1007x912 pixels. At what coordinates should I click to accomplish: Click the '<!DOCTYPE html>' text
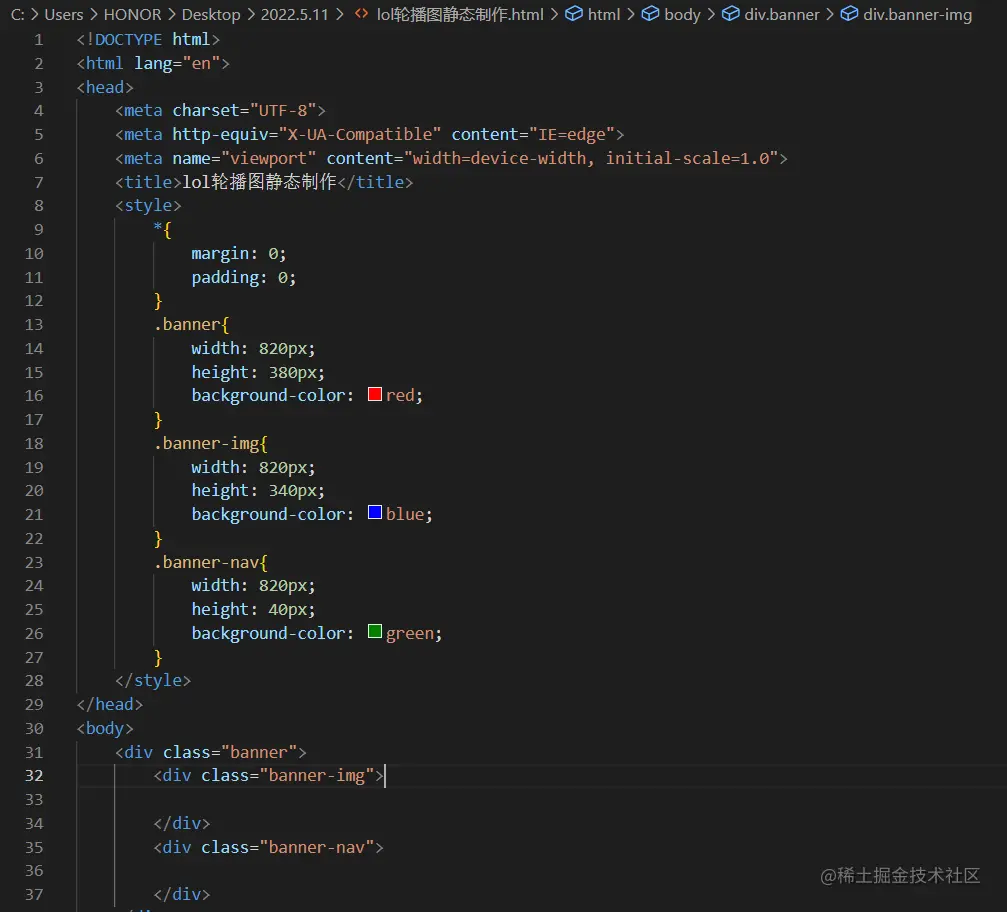click(148, 40)
